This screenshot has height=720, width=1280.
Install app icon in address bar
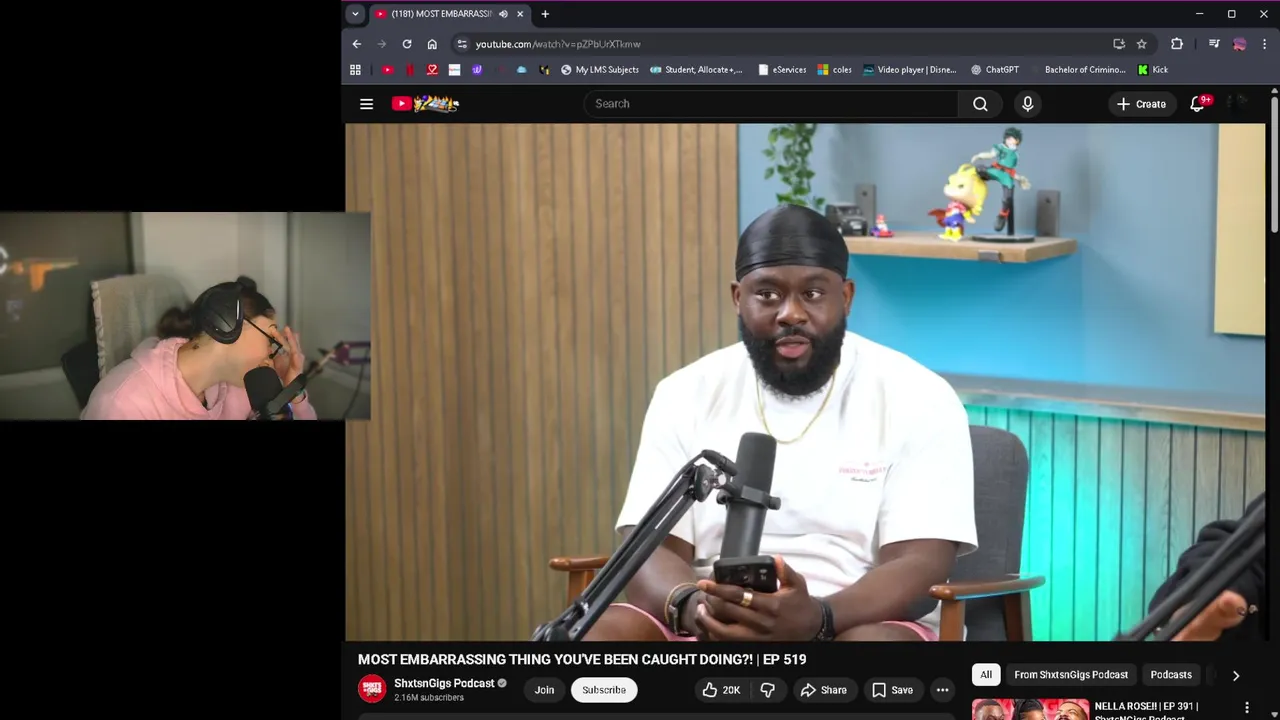pos(1119,44)
